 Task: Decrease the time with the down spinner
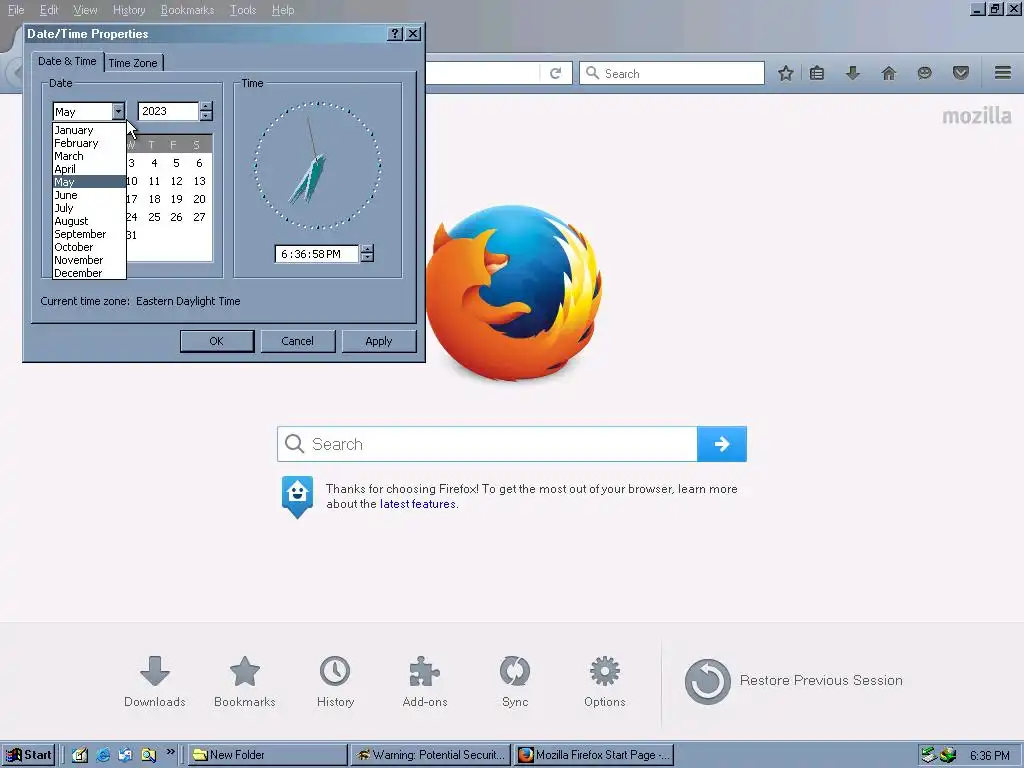(368, 257)
